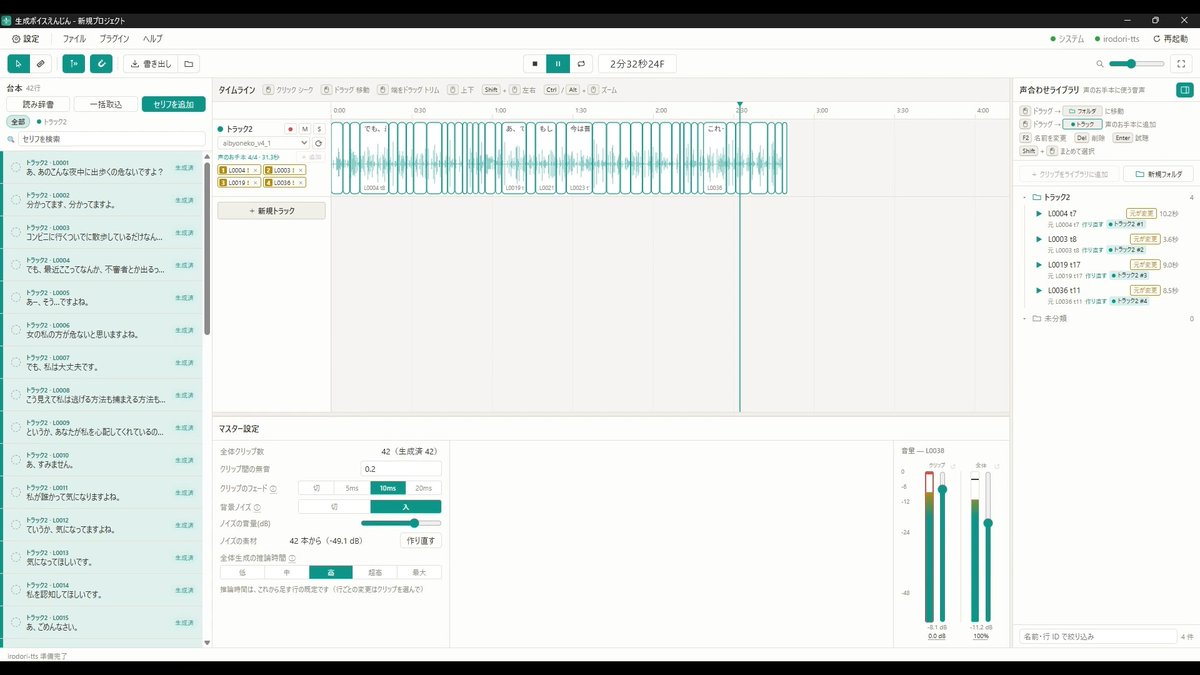Click 作り直す noise rebuild button
The width and height of the screenshot is (1200, 675).
[x=421, y=540]
